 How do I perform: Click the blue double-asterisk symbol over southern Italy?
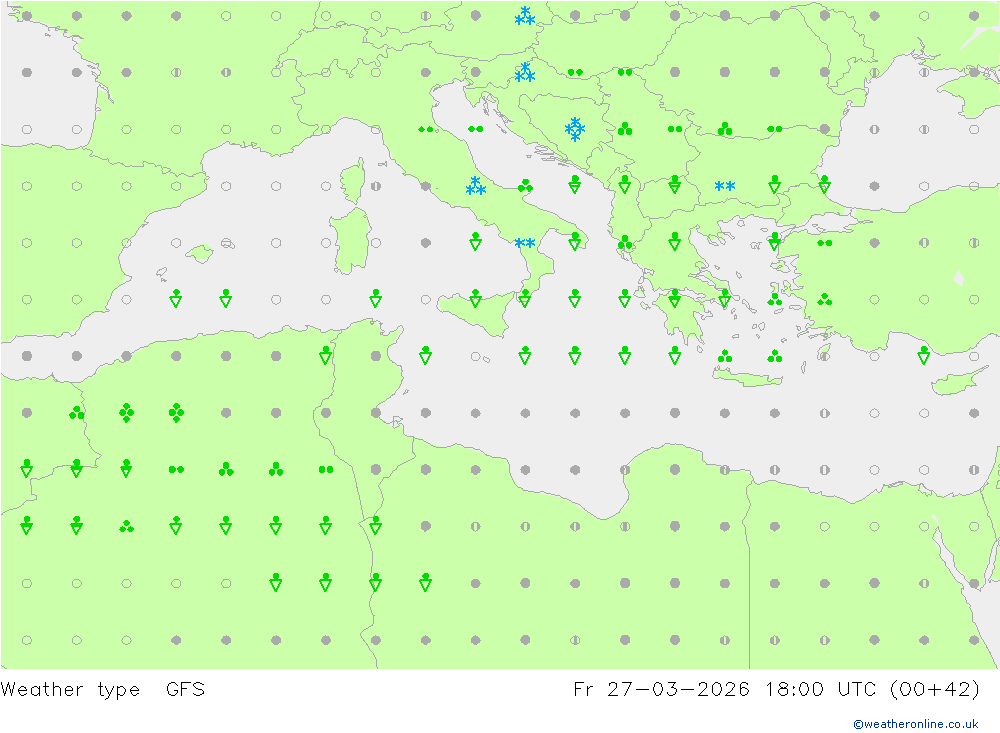pyautogui.click(x=525, y=243)
